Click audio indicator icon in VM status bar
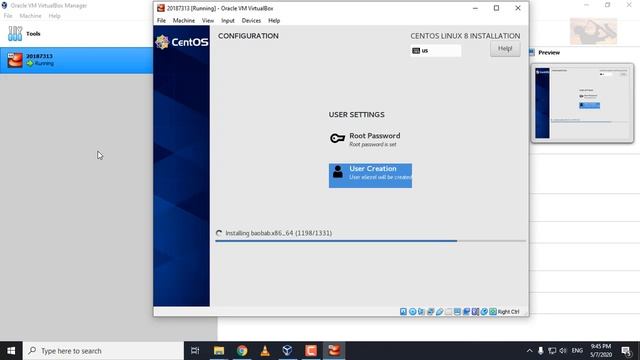The image size is (640, 360). point(421,311)
